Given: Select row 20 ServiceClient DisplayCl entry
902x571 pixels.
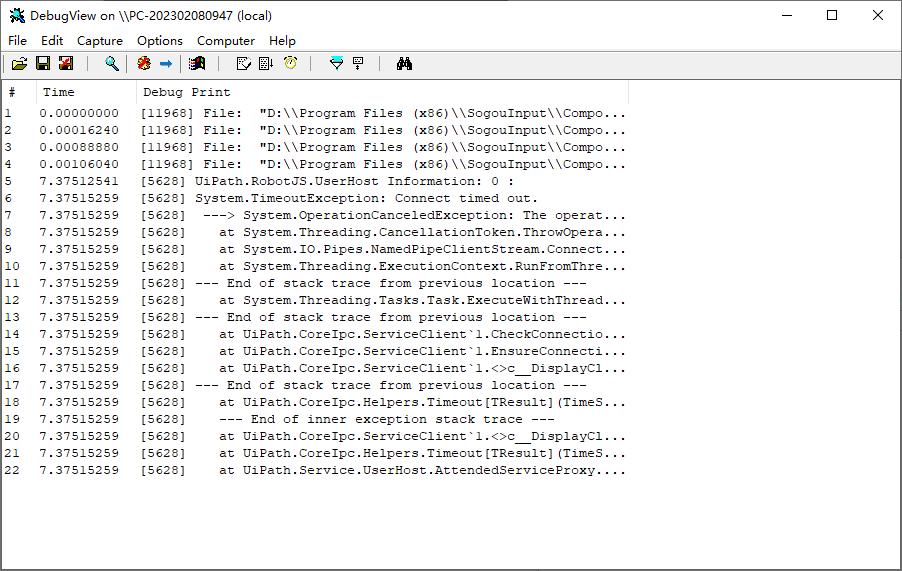Looking at the screenshot, I should (x=315, y=436).
